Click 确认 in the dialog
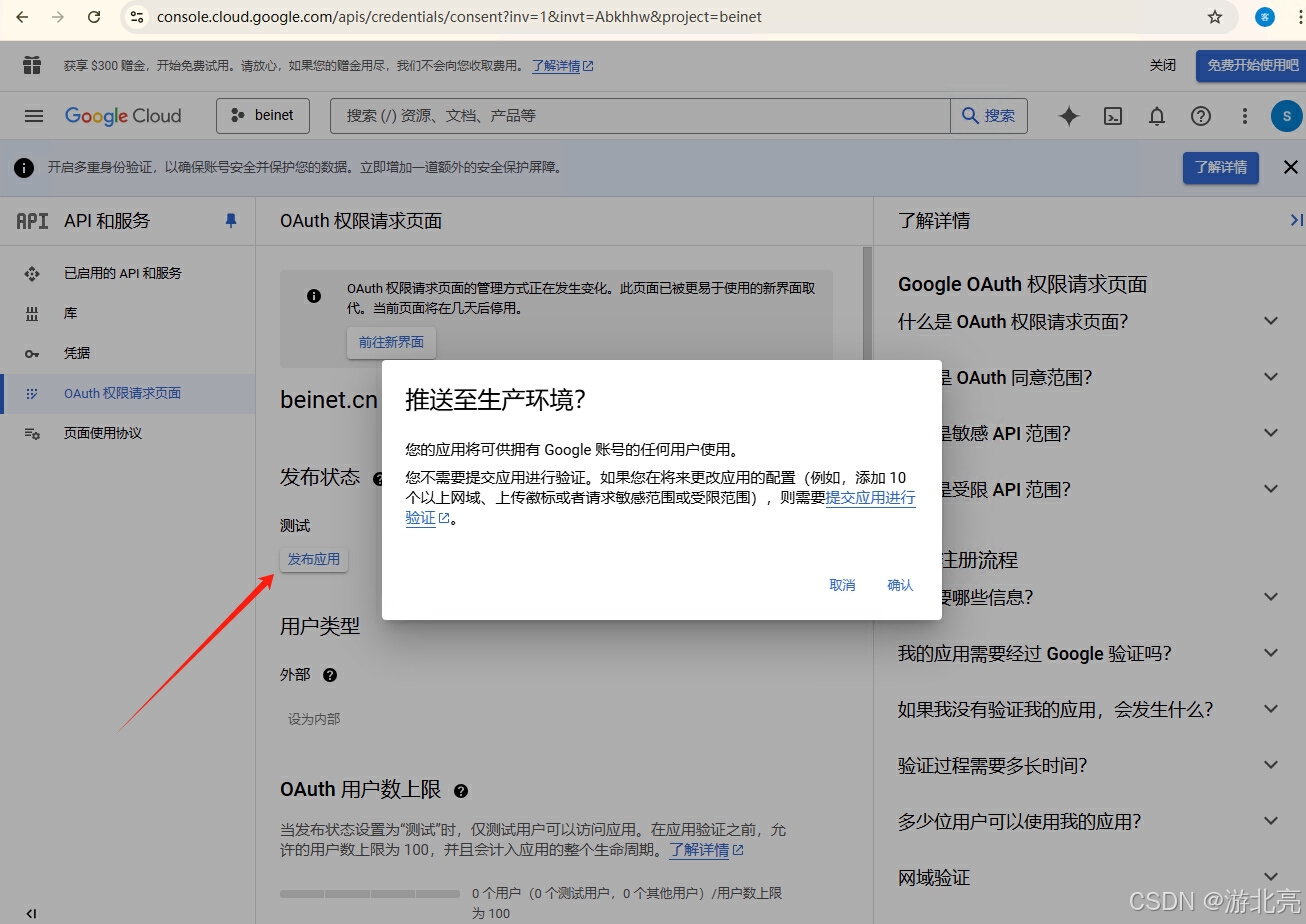1306x924 pixels. point(900,585)
